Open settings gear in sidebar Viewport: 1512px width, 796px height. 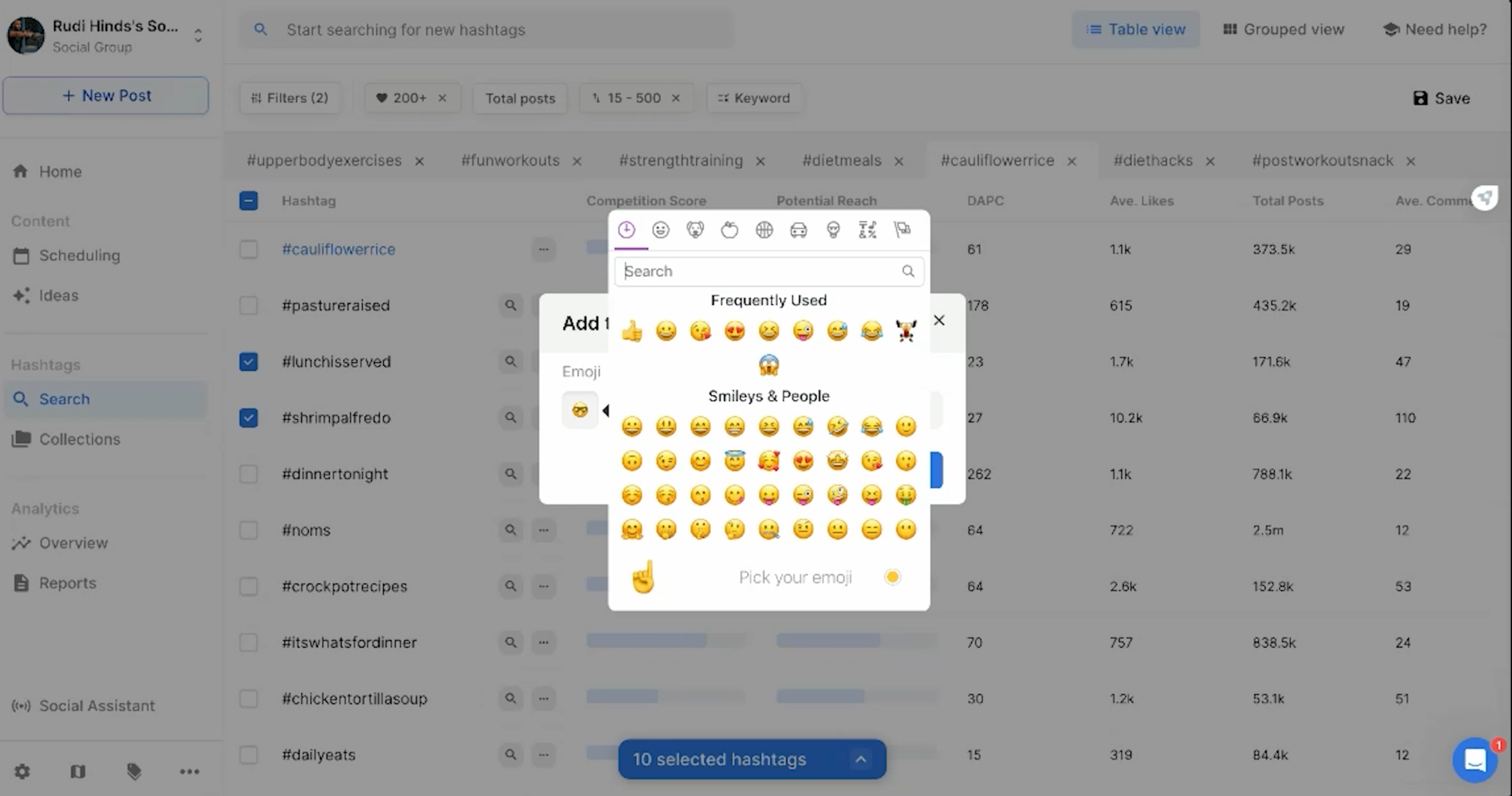coord(22,771)
